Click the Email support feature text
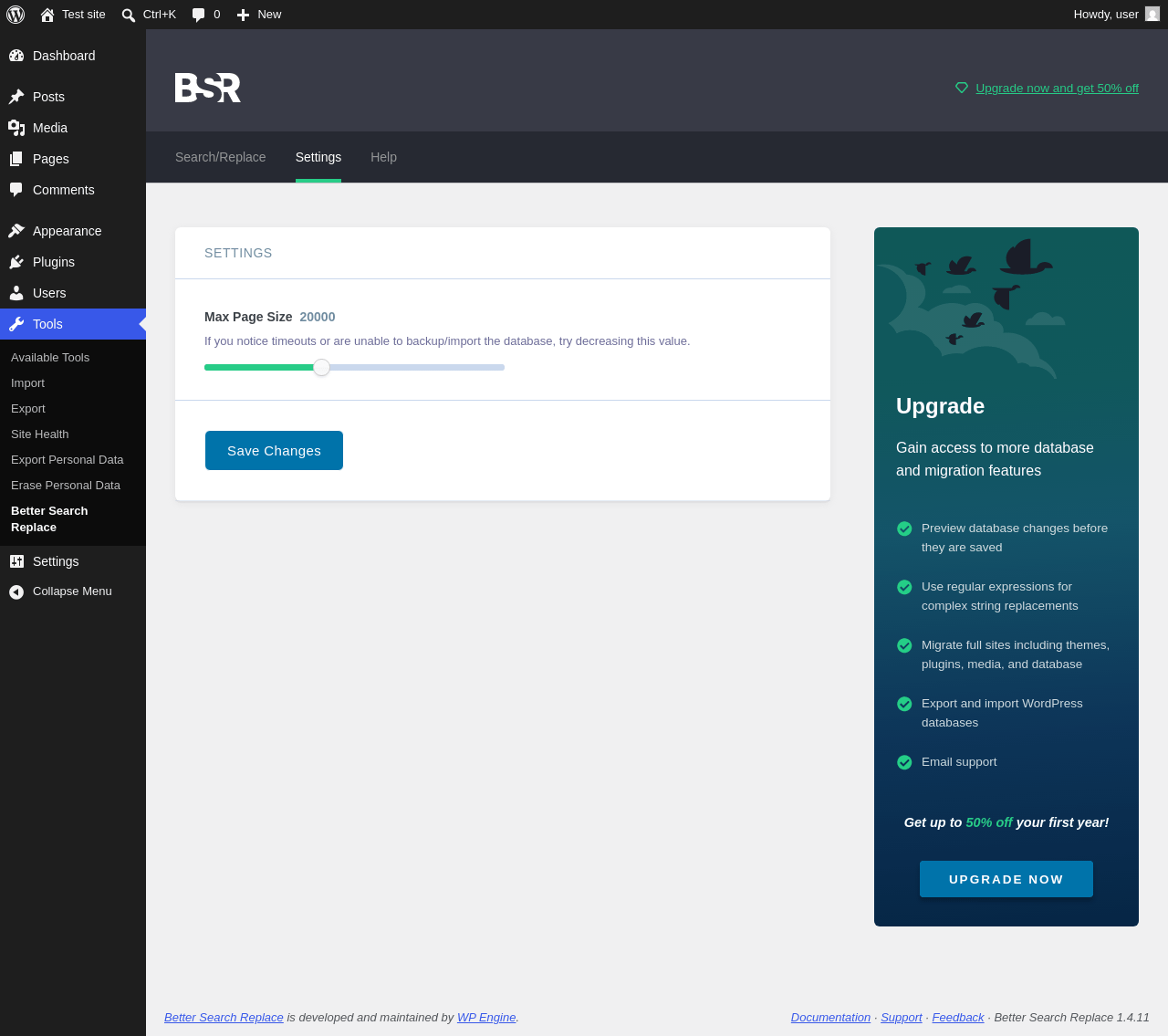 coord(959,762)
